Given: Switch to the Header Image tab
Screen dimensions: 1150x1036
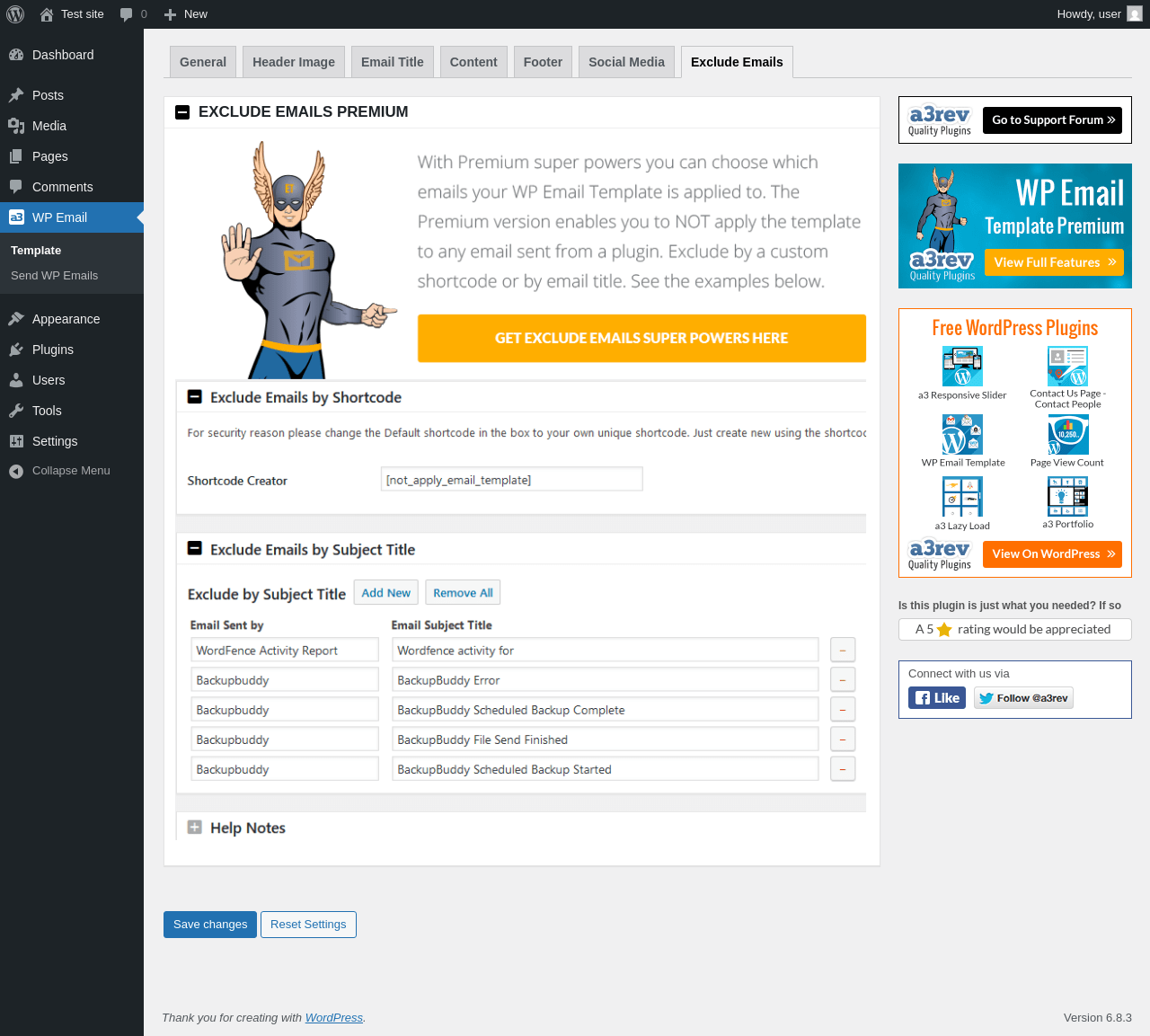Looking at the screenshot, I should pyautogui.click(x=294, y=62).
